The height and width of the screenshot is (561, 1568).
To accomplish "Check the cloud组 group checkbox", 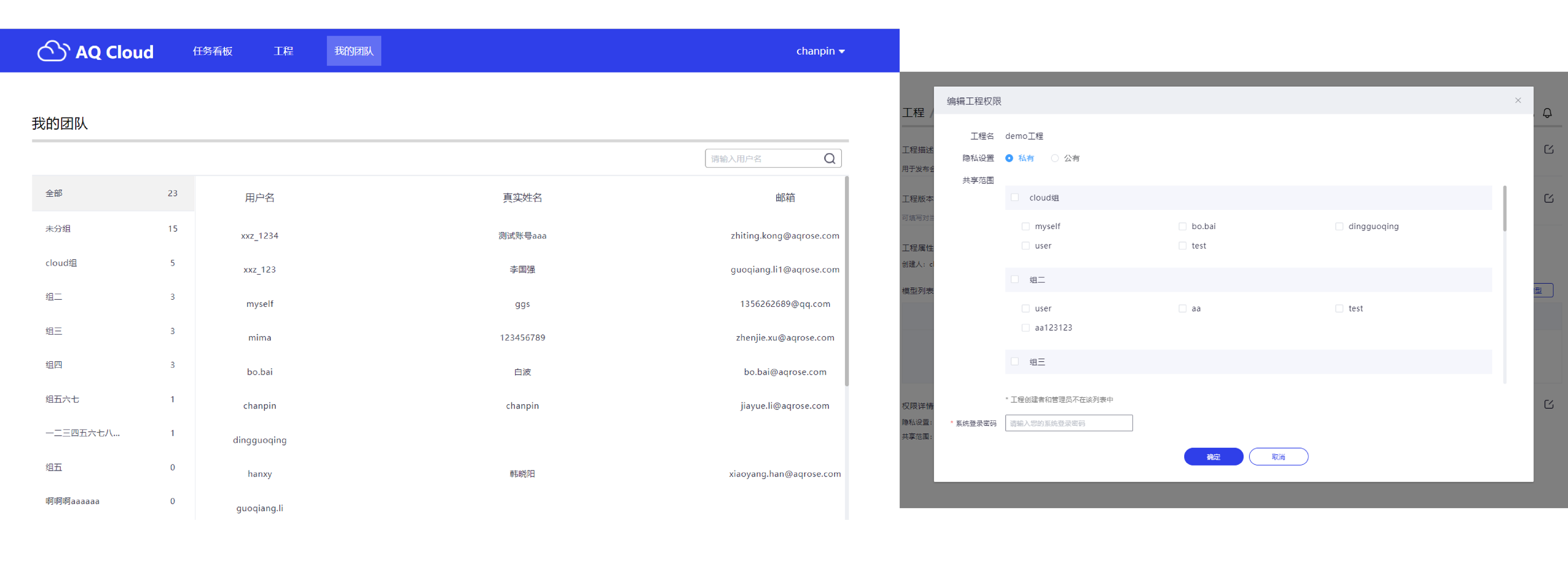I will 1015,197.
